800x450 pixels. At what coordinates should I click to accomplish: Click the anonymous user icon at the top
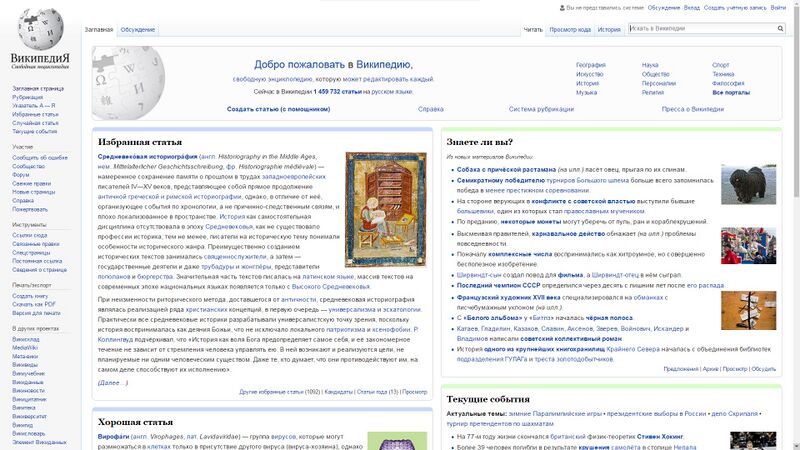562,8
